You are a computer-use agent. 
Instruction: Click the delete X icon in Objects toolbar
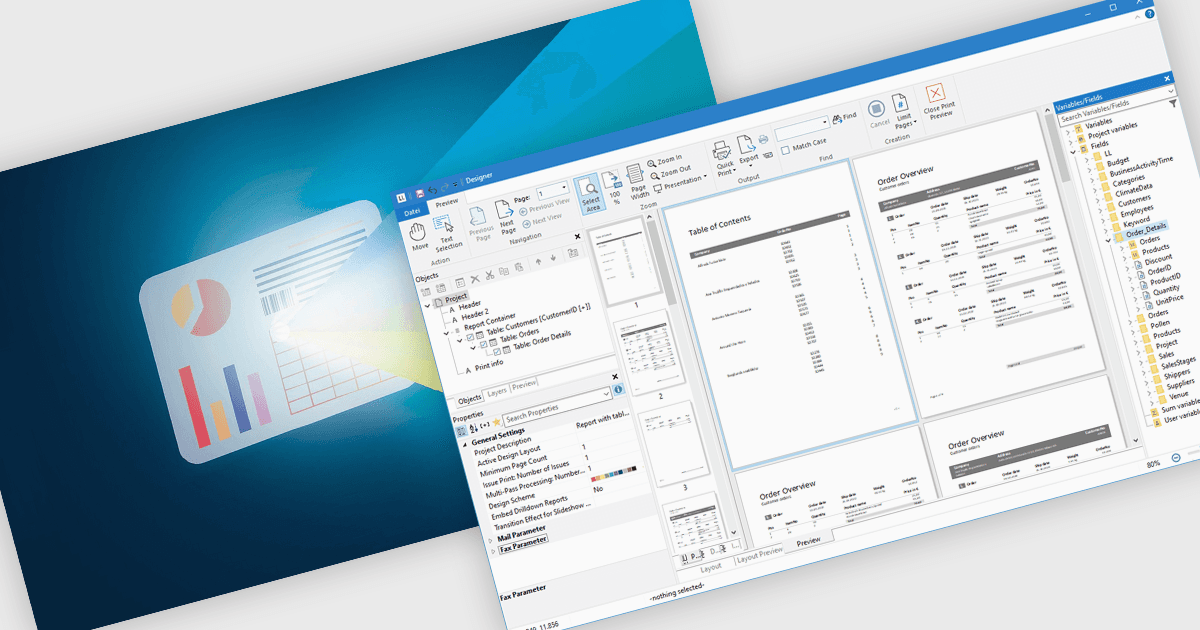474,278
